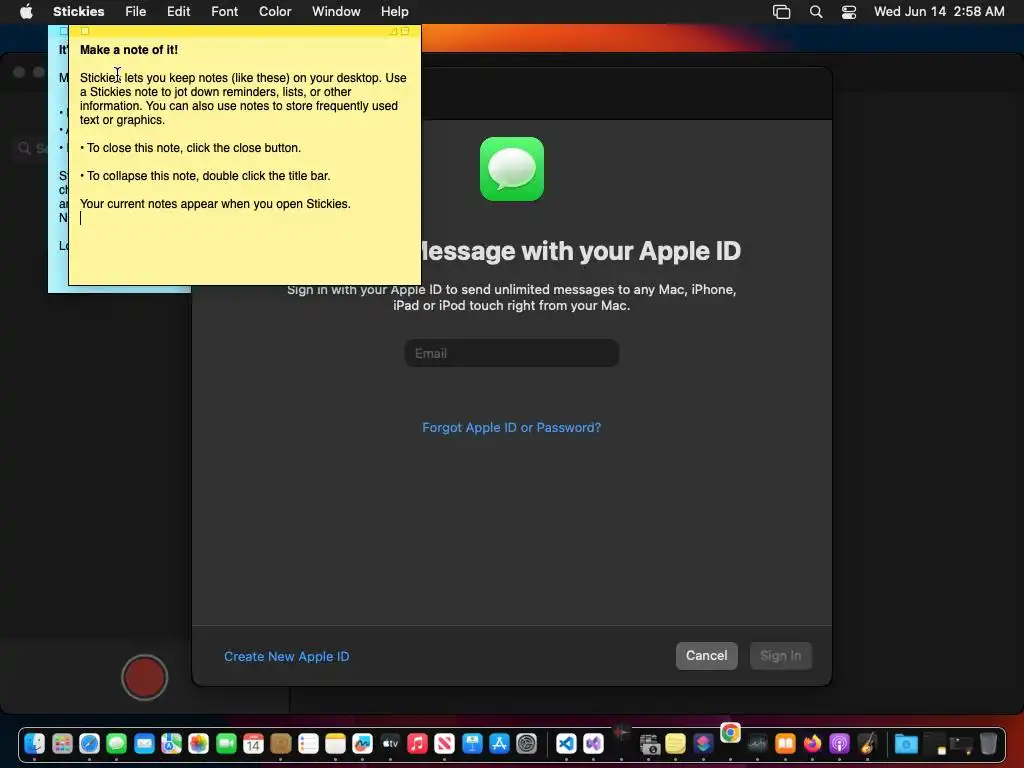Launch Firefox from the dock

(812, 743)
